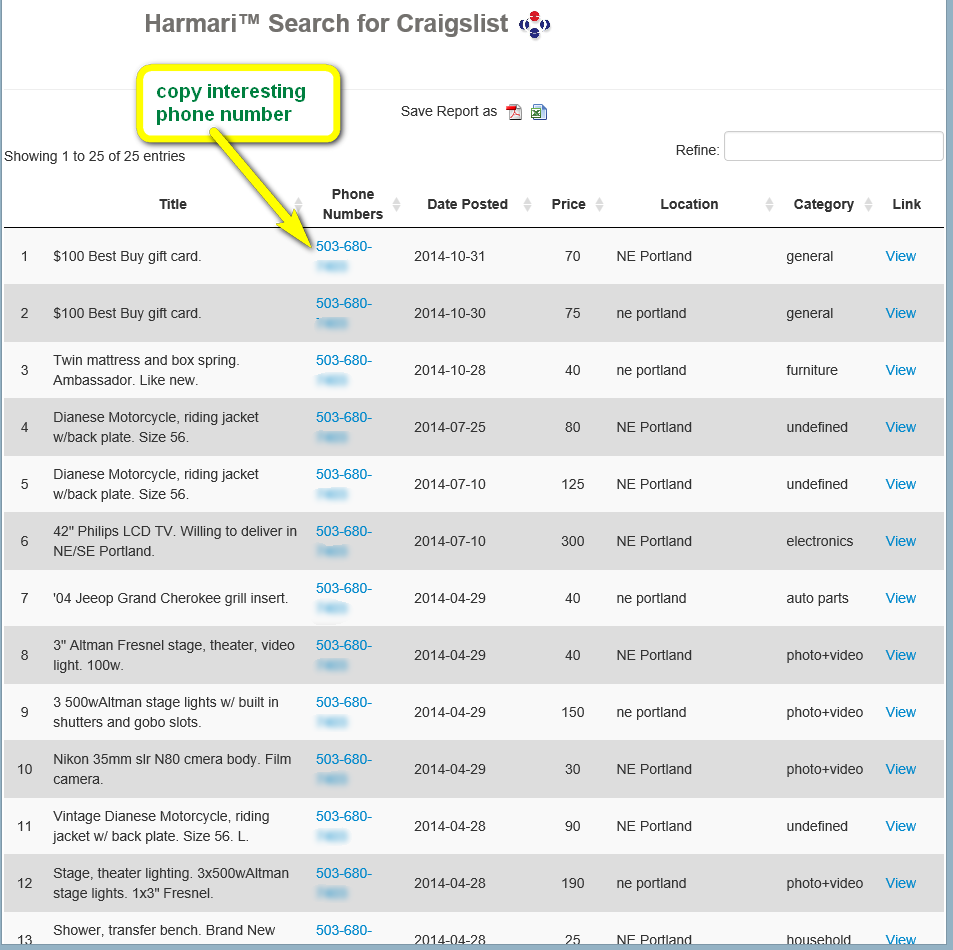Sort entries by Date Posted arrows

[x=528, y=204]
